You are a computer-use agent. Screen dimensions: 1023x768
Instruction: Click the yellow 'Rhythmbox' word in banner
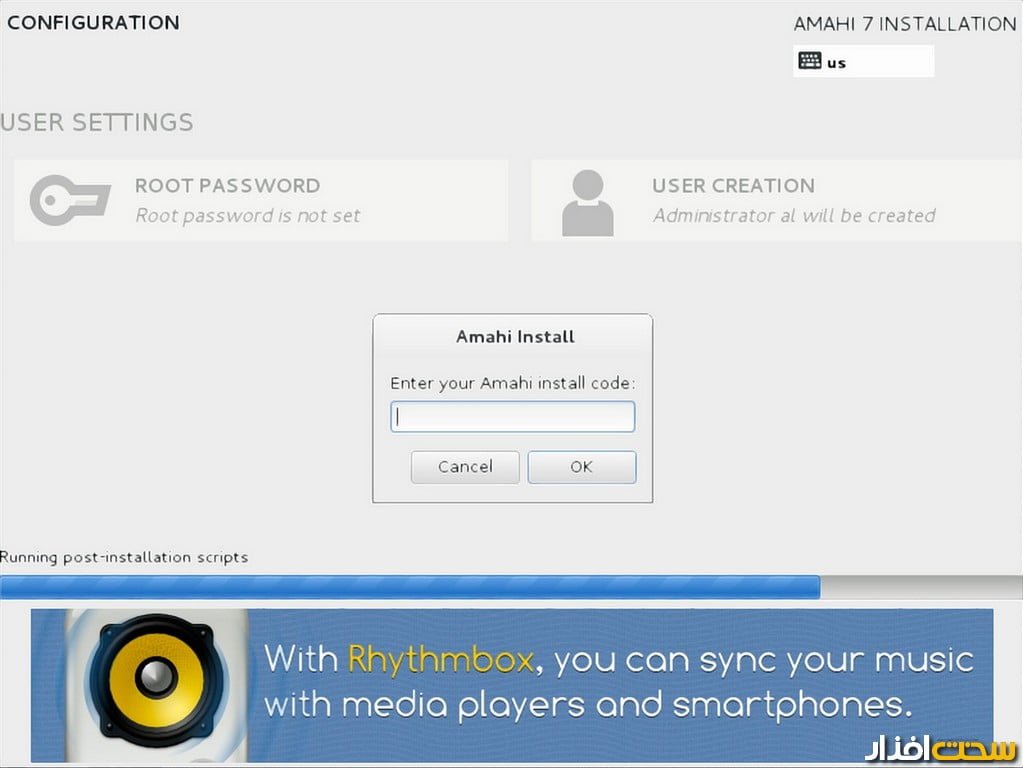[439, 659]
